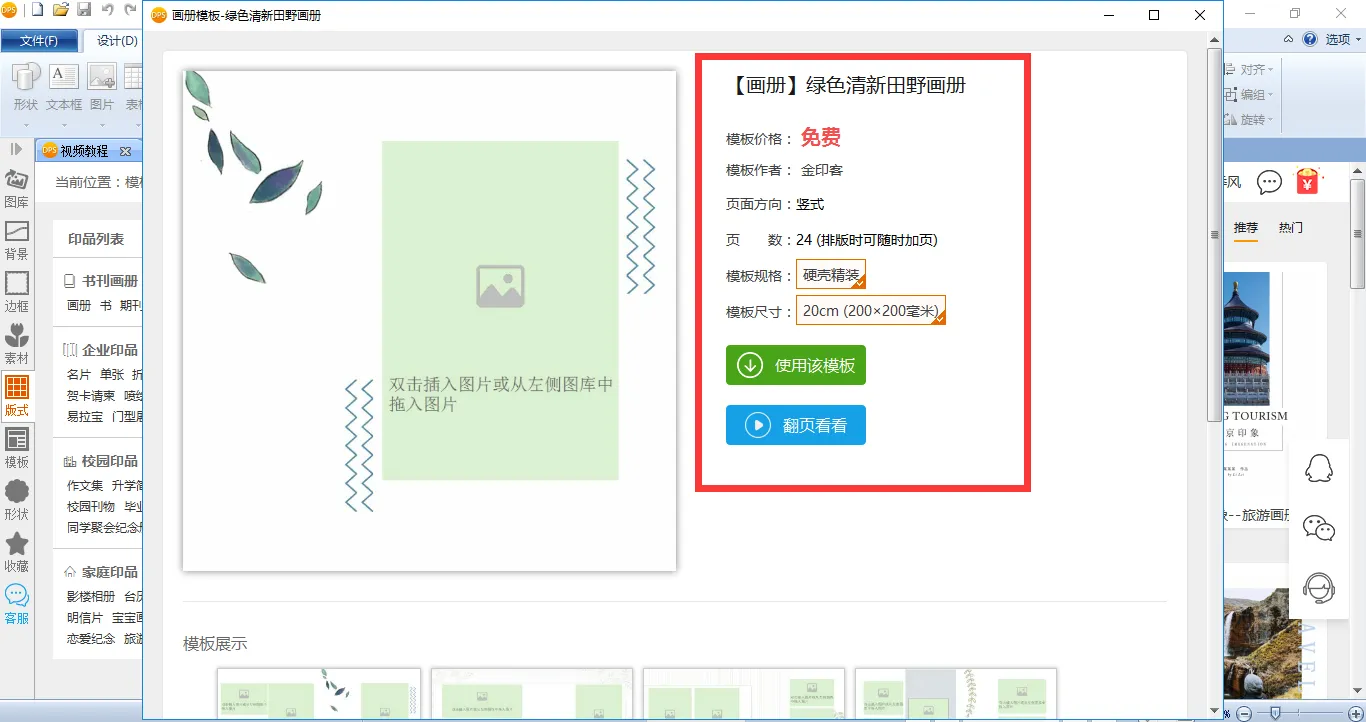1366x722 pixels.
Task: Open the 选项 options dropdown
Action: (1343, 40)
